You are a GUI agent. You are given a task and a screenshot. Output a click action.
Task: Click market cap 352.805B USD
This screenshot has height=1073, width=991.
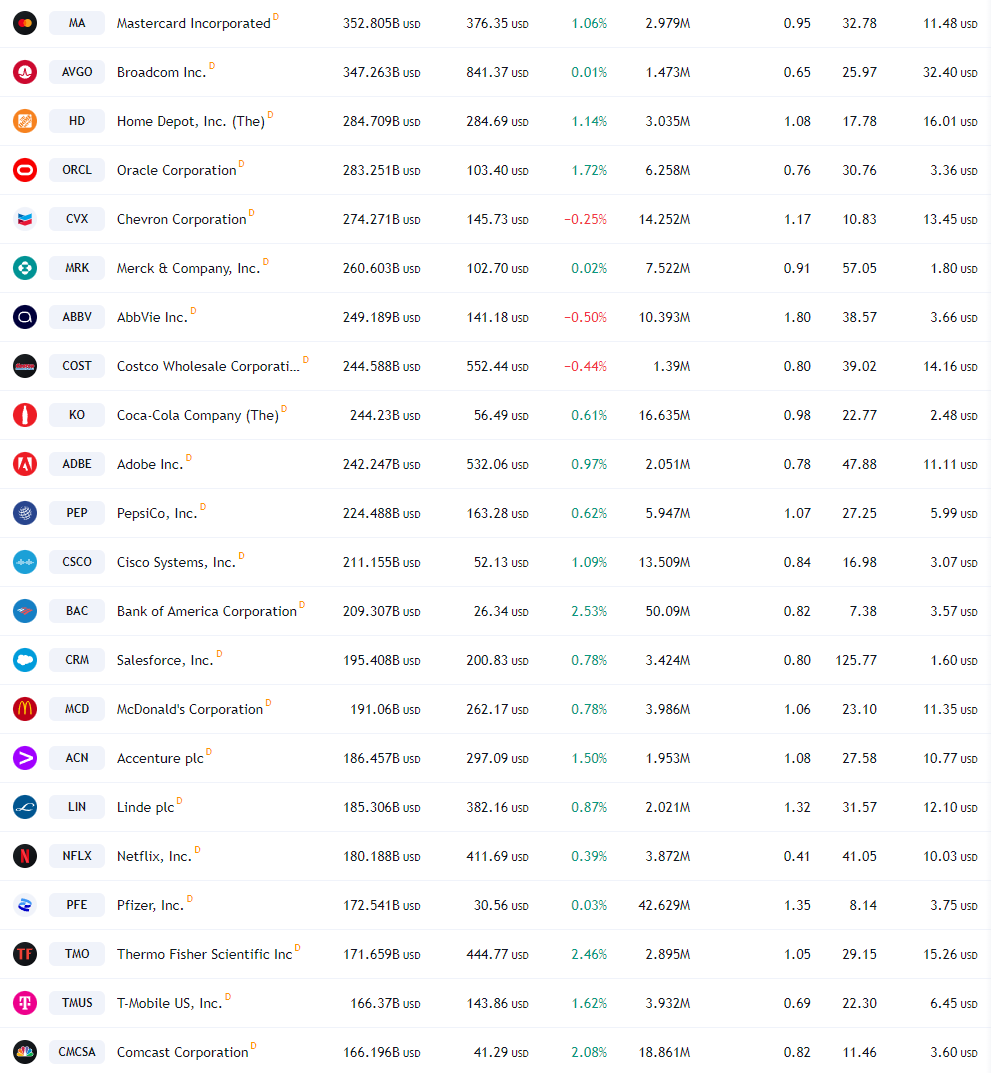click(x=381, y=23)
